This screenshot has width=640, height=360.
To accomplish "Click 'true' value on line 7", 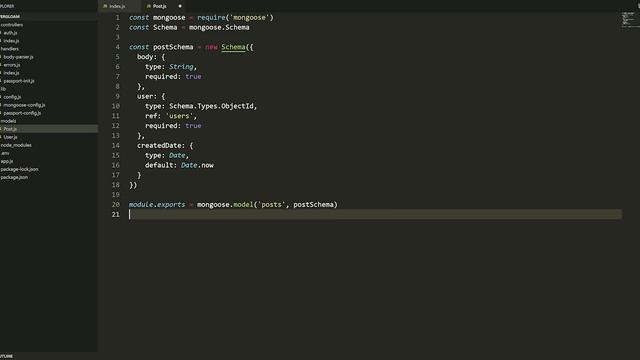I will pos(193,76).
